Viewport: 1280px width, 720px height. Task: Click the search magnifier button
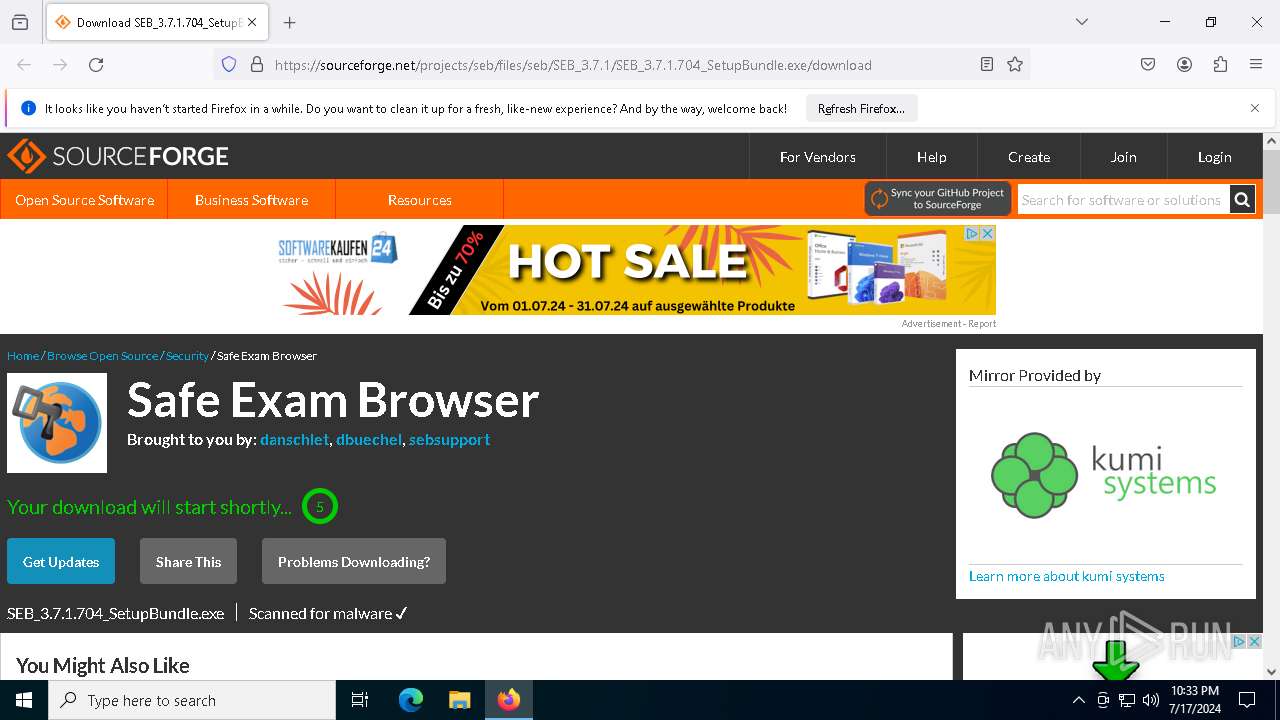click(x=1242, y=200)
